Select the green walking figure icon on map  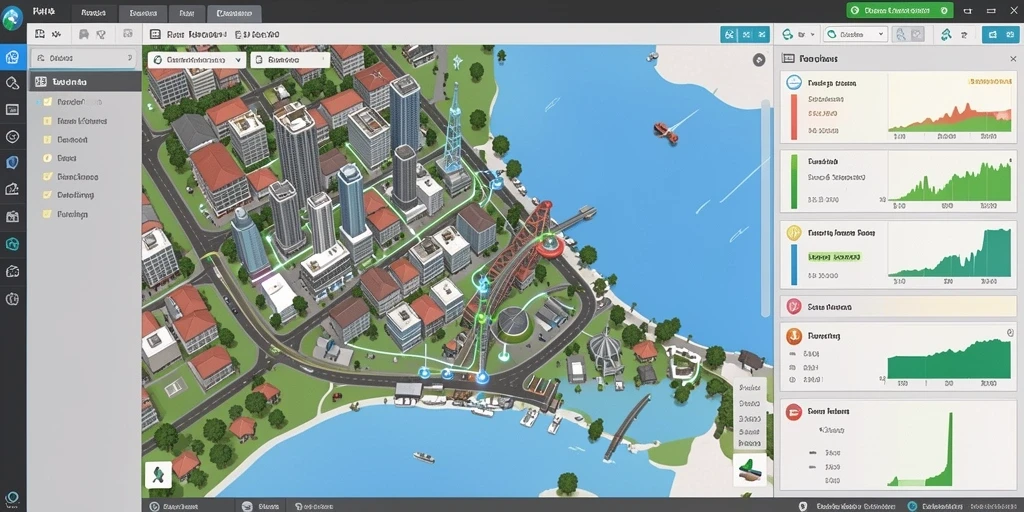[x=157, y=475]
